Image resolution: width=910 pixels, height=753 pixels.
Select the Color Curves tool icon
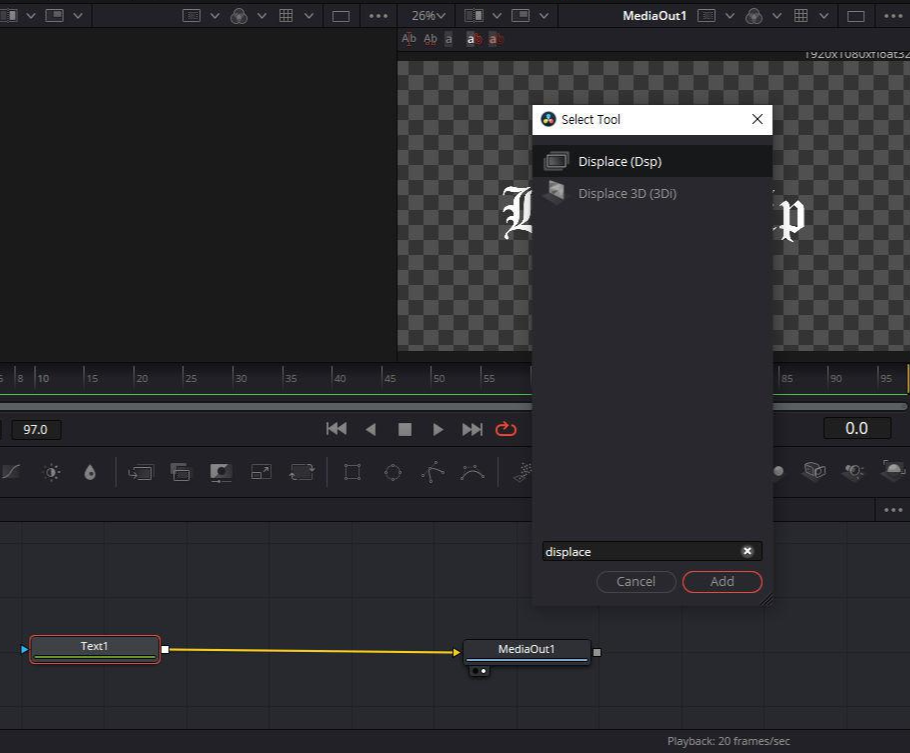point(11,472)
